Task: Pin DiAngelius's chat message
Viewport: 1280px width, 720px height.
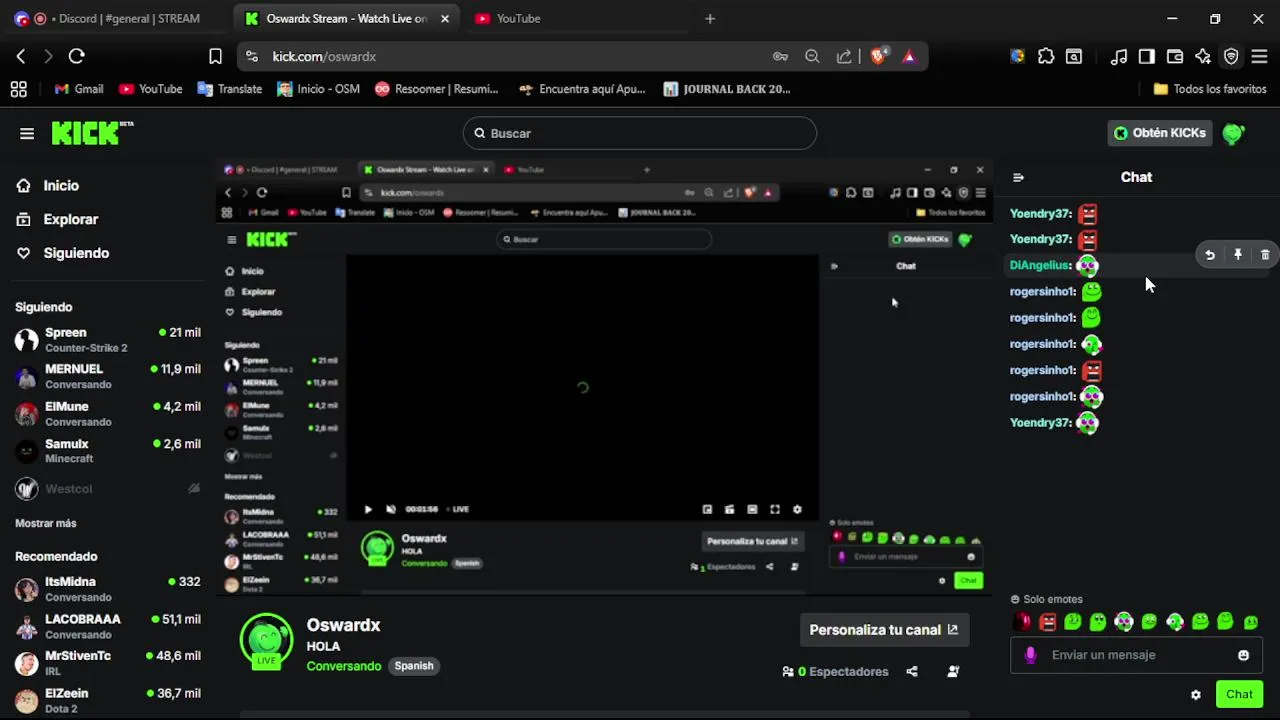Action: click(1238, 255)
